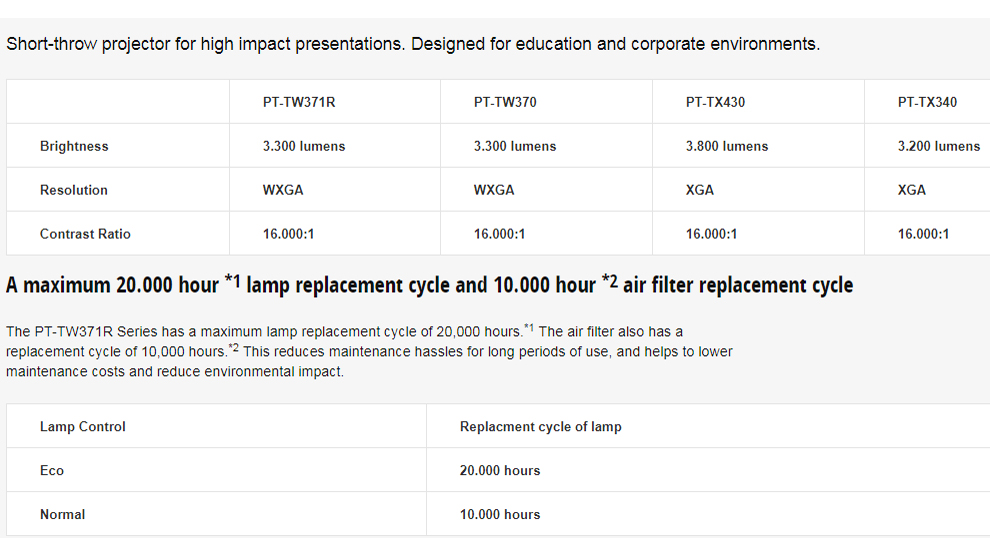Screen dimensions: 990x557
Task: Select the Normal lamp control row
Action: tap(498, 514)
